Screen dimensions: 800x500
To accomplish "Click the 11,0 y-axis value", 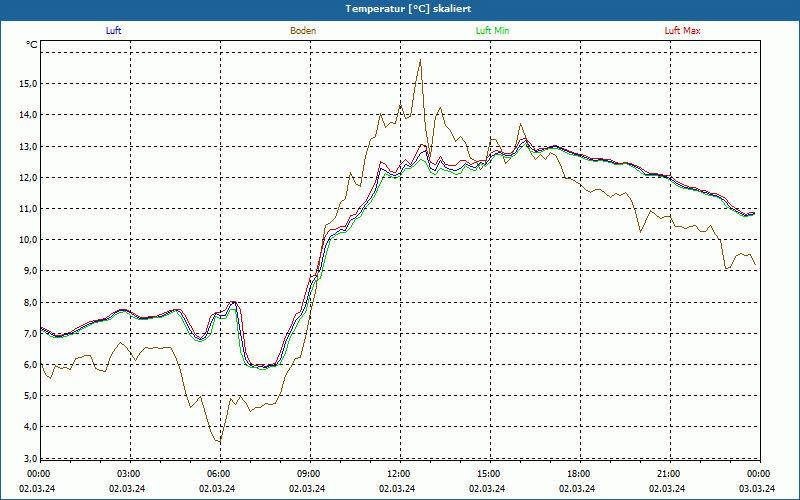I will 28,209.
